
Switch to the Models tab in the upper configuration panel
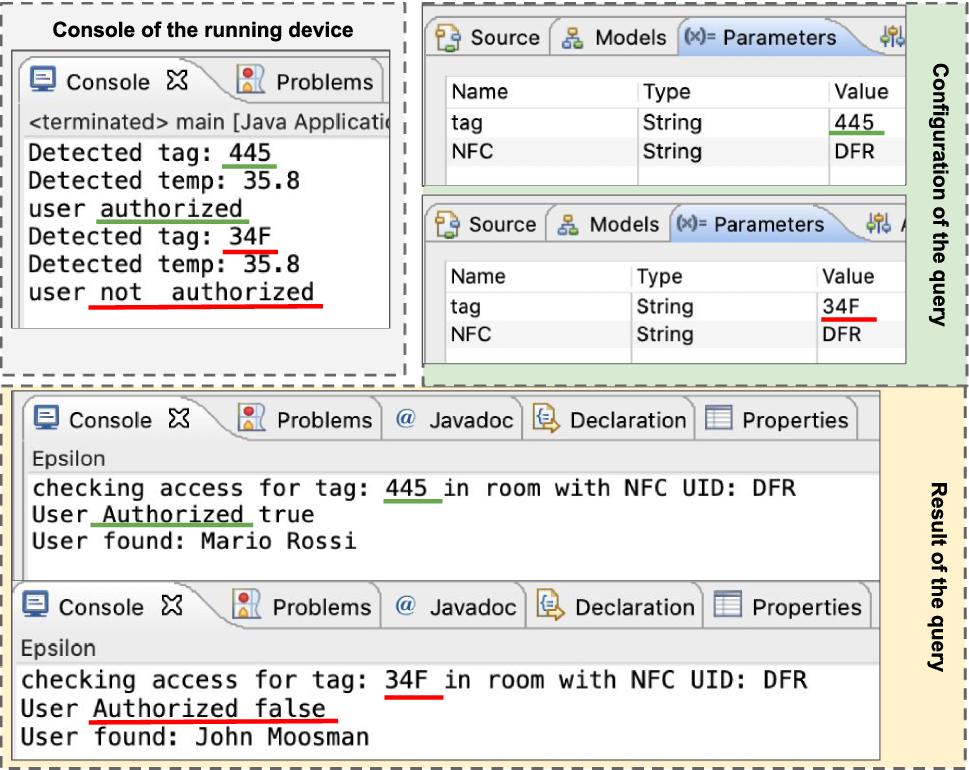pyautogui.click(x=614, y=38)
